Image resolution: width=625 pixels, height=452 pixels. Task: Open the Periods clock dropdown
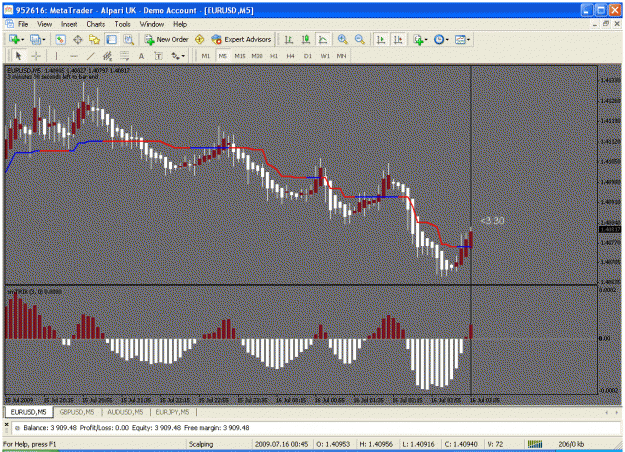click(441, 39)
